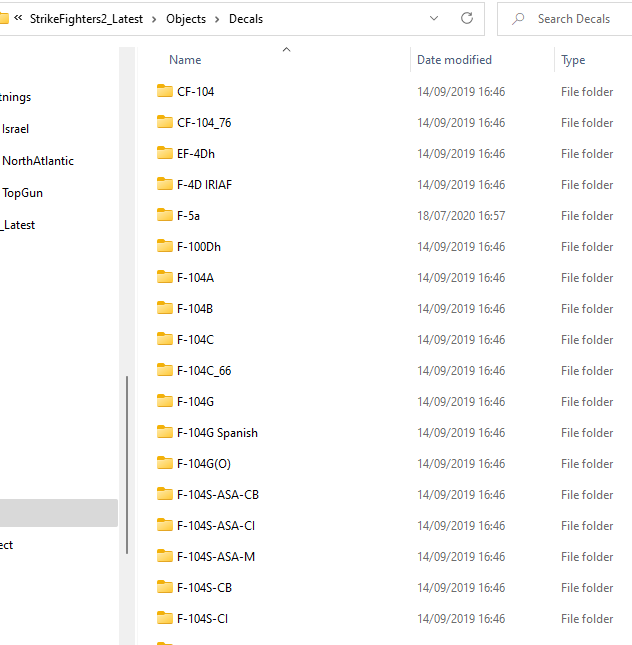
Task: Select the F-5a folder name
Action: click(x=188, y=216)
